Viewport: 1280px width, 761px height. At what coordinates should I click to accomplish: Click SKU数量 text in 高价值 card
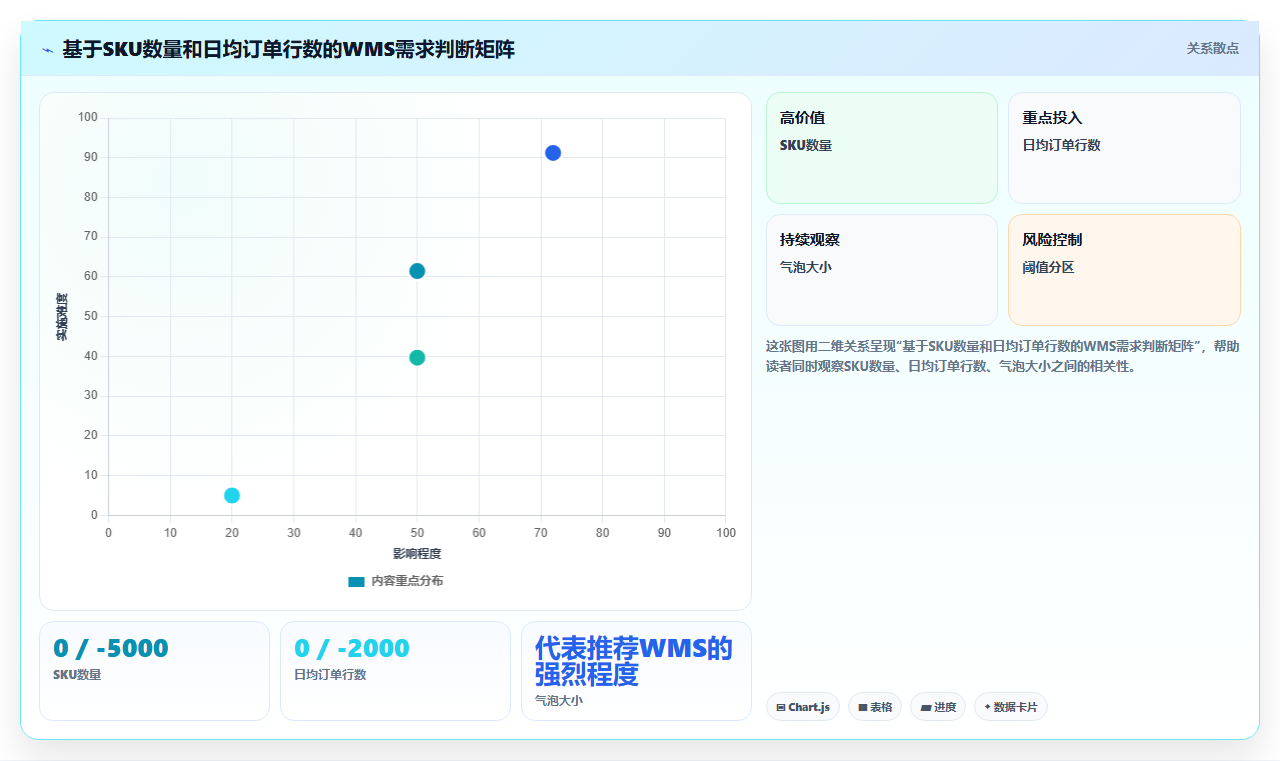pyautogui.click(x=806, y=146)
